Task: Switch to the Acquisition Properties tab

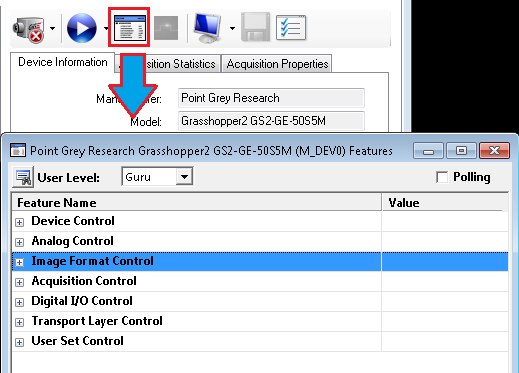Action: [x=277, y=64]
